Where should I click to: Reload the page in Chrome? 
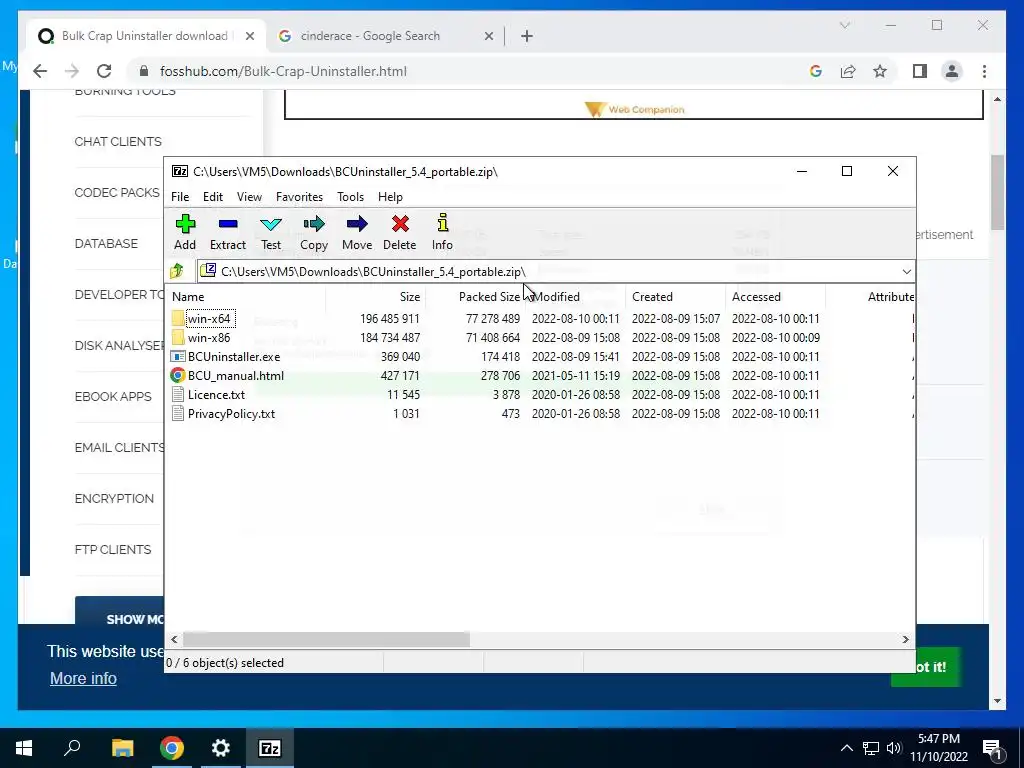104,71
